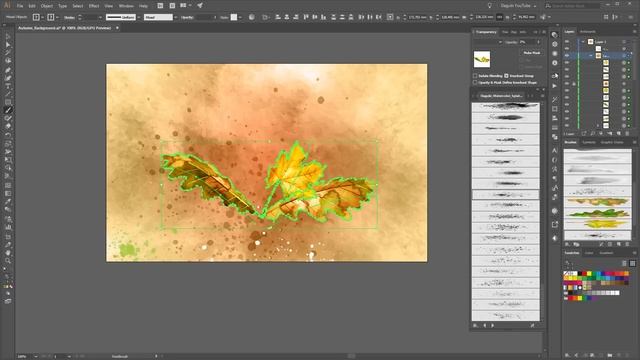Select the Selection tool arrow

[x=8, y=37]
